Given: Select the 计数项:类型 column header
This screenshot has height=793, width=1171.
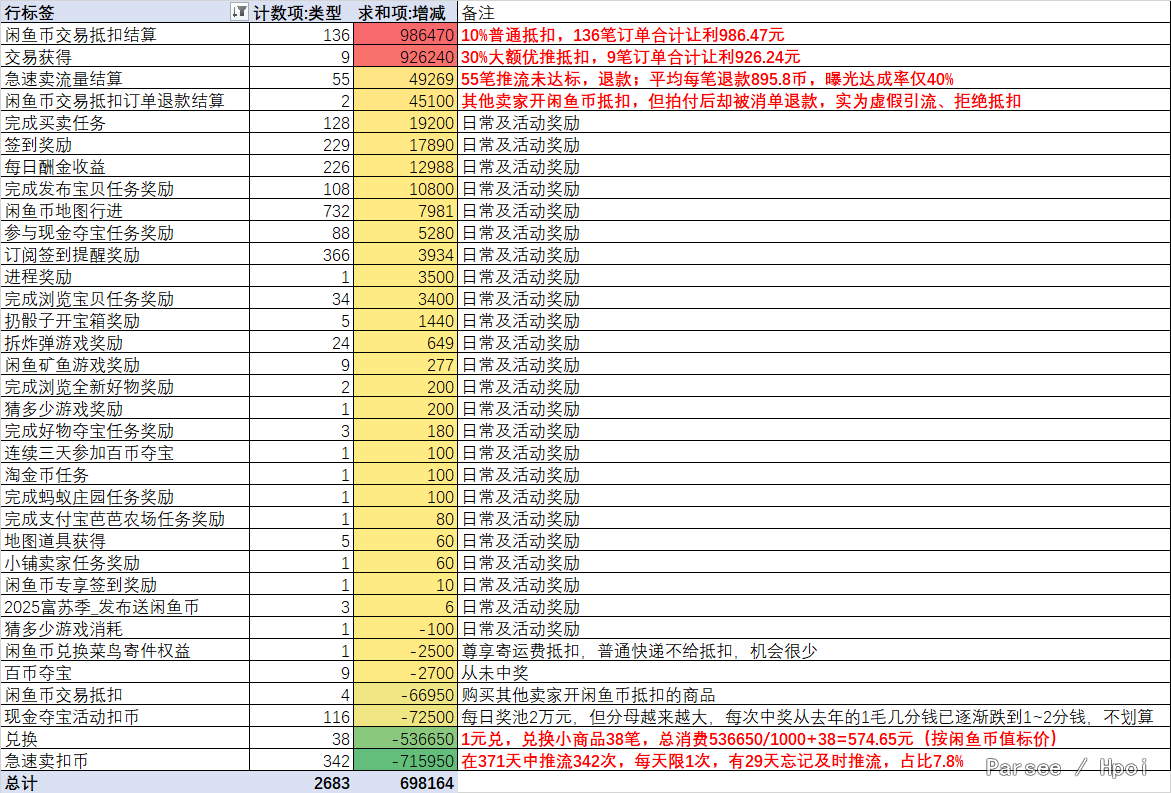Looking at the screenshot, I should (x=301, y=12).
